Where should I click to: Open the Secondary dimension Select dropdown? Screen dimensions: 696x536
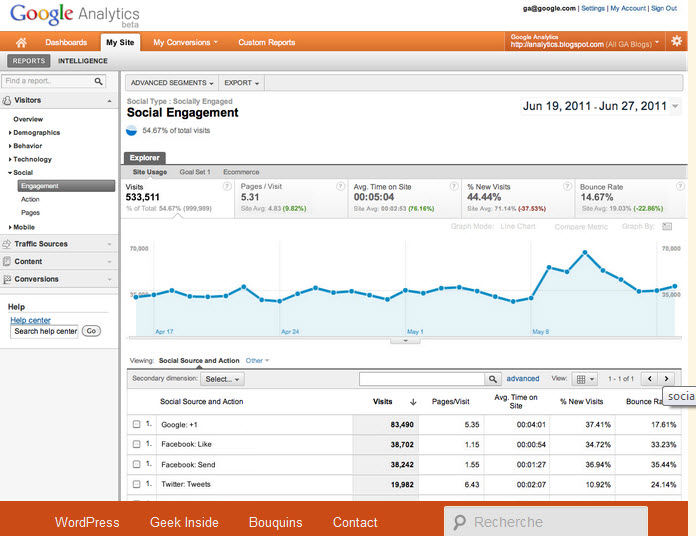(x=222, y=379)
